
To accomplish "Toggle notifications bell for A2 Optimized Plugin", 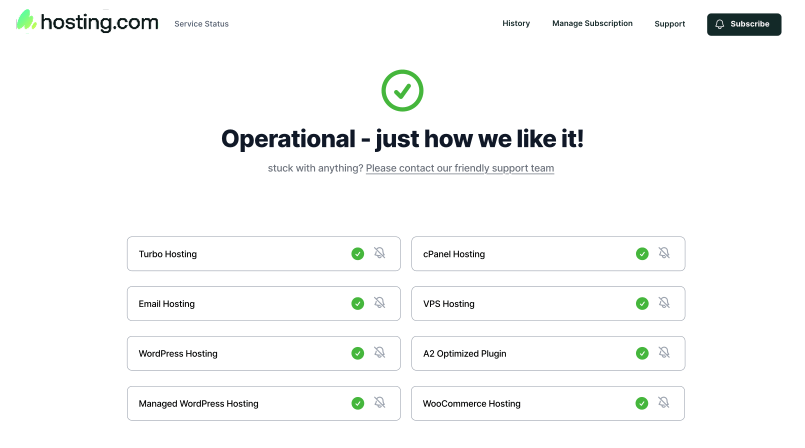I will point(664,353).
